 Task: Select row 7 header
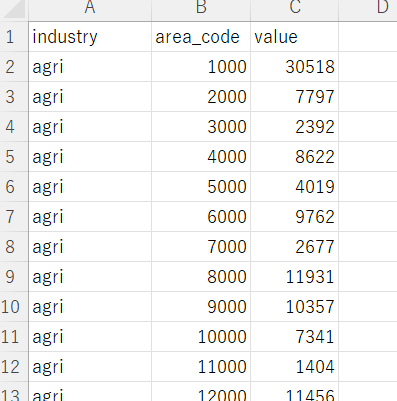coord(14,217)
